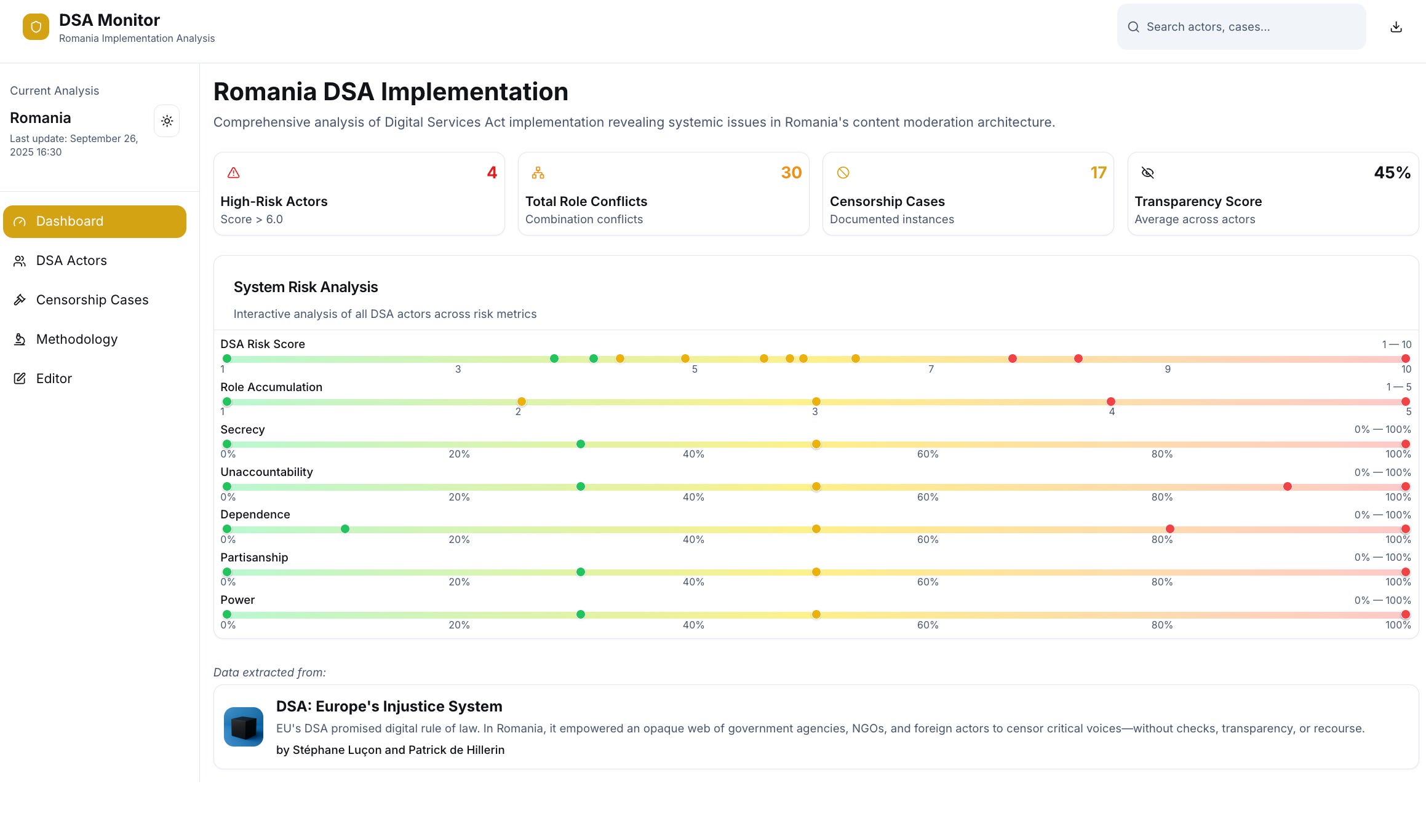Click the red dot near 4 on Role Accumulation
Viewport: 1426px width, 840px height.
pyautogui.click(x=1111, y=402)
